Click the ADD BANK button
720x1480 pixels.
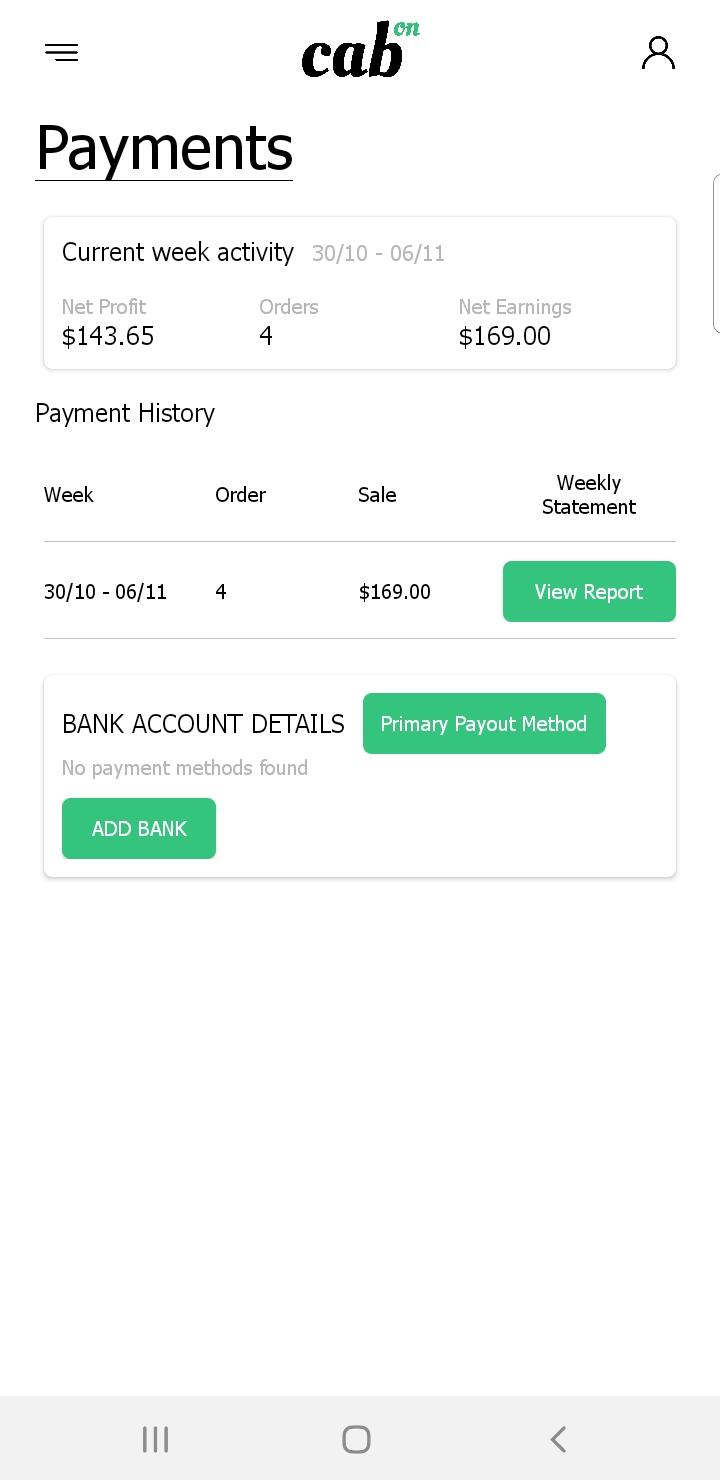(139, 828)
